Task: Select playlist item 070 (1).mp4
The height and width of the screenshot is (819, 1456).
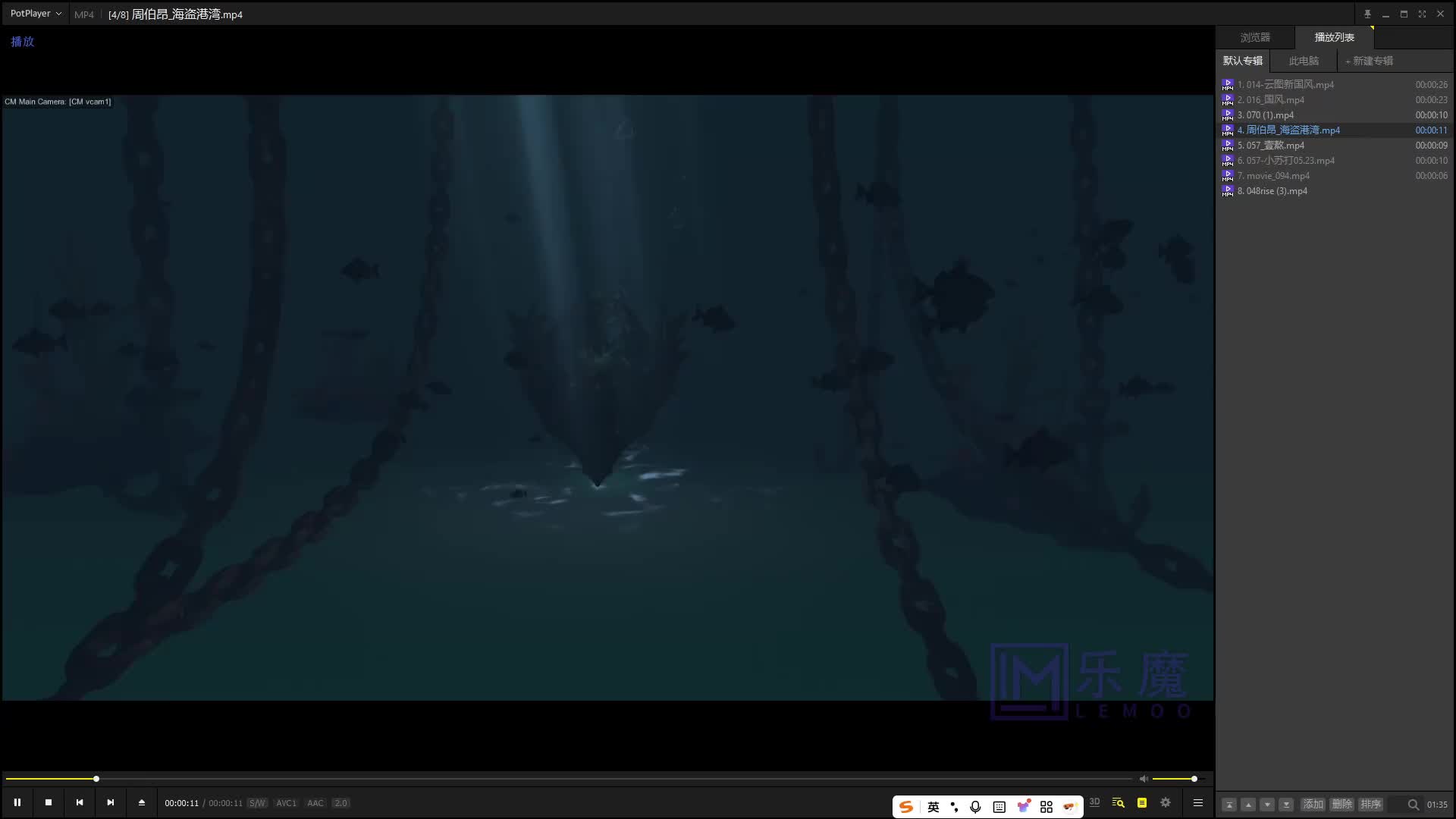Action: [1335, 115]
